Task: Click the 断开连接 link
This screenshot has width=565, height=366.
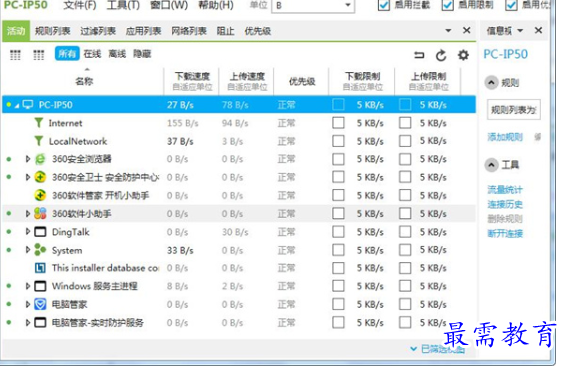Action: [505, 234]
